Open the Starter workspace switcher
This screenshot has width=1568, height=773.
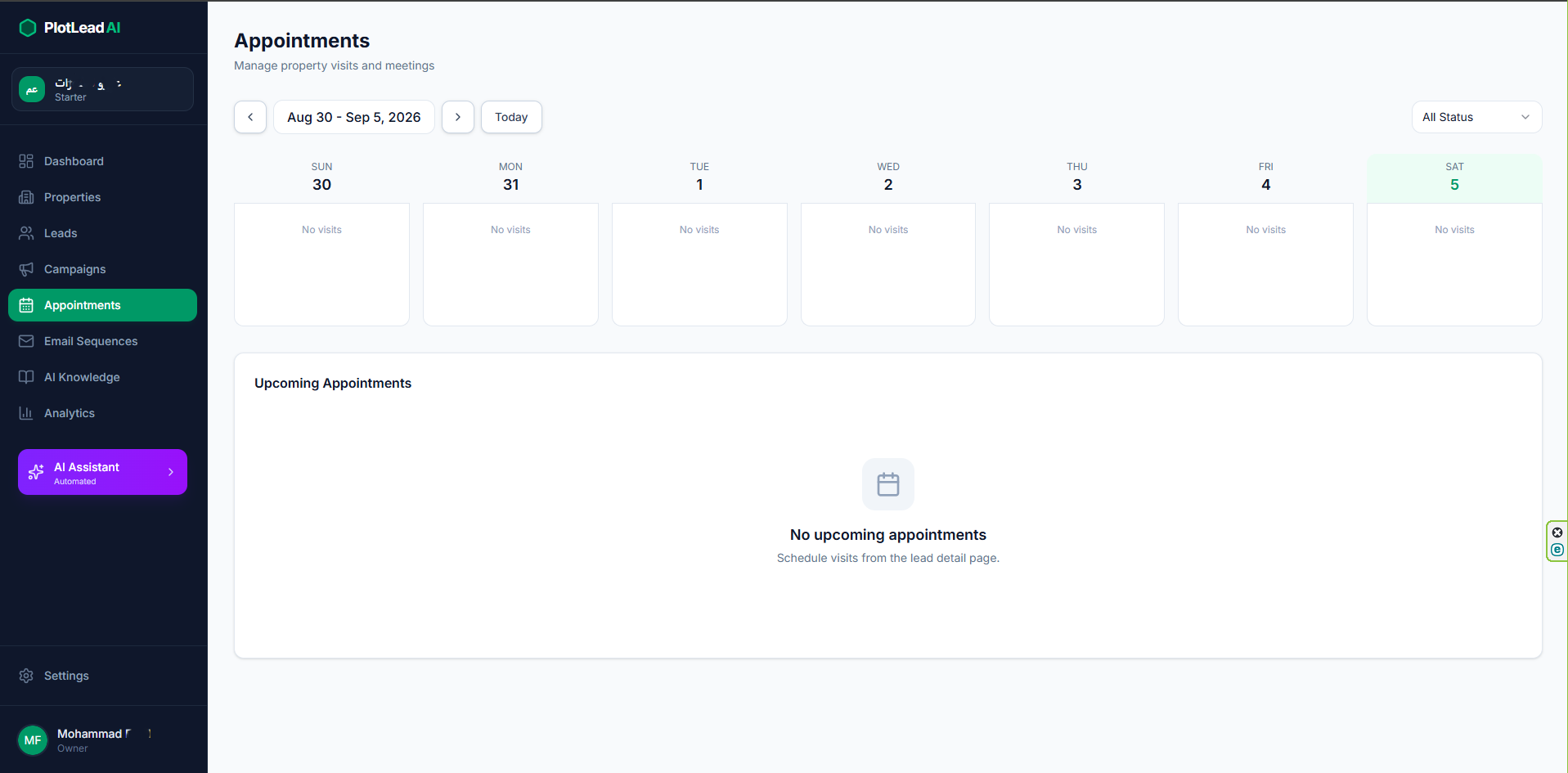point(102,89)
